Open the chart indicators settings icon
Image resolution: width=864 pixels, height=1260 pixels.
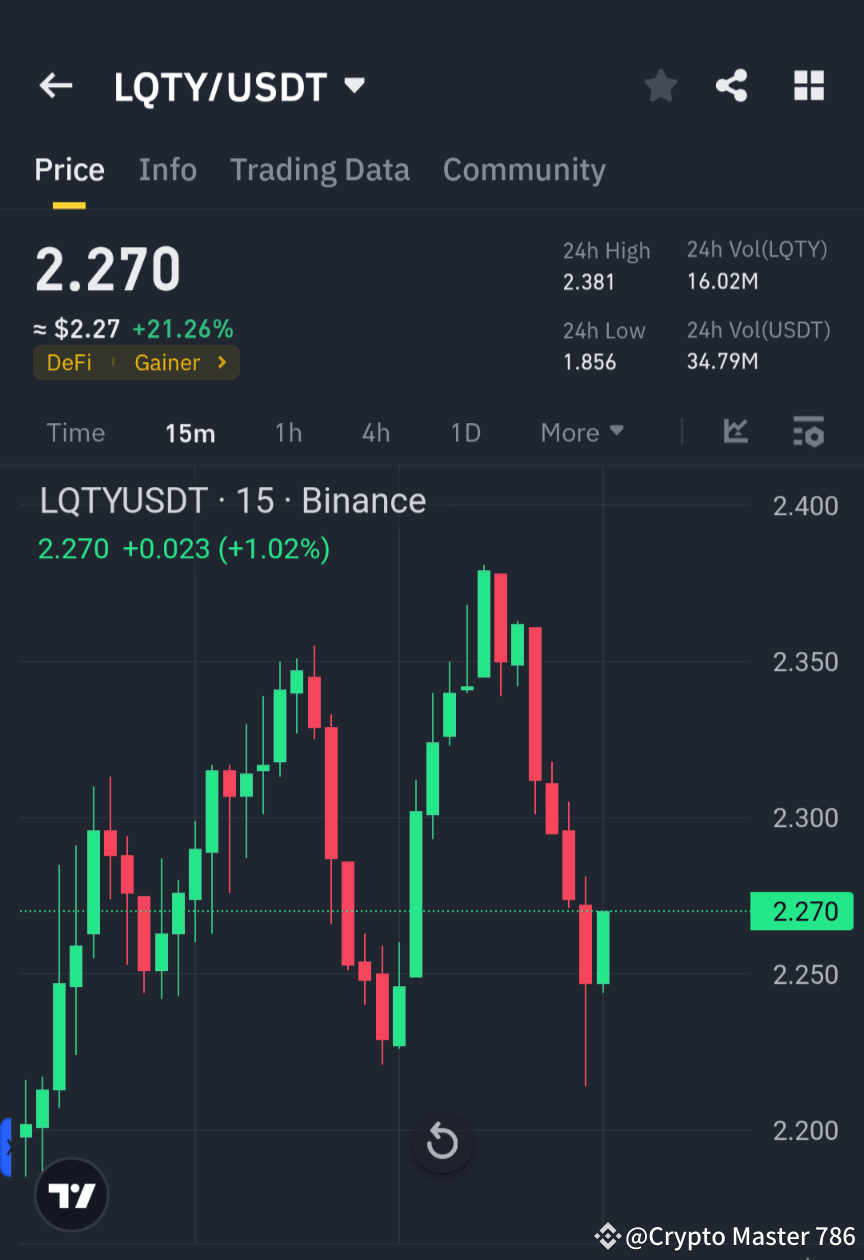pyautogui.click(x=809, y=432)
